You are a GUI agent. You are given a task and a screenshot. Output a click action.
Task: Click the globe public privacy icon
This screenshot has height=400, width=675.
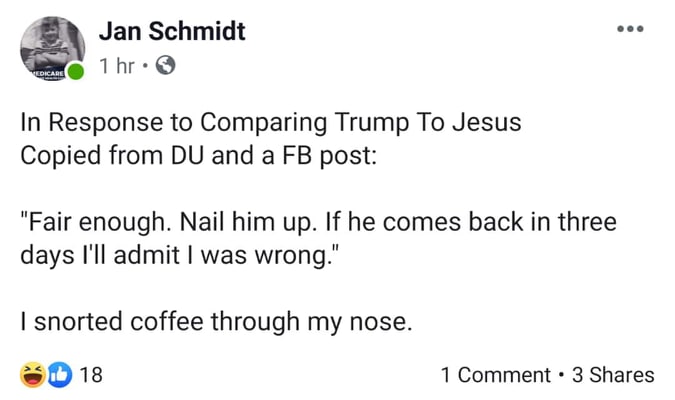[x=167, y=68]
